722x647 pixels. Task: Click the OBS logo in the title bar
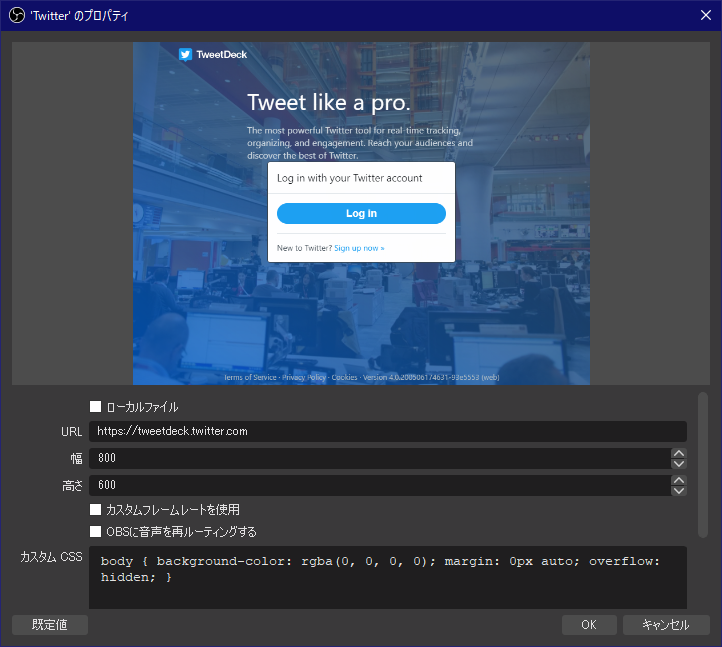point(17,15)
